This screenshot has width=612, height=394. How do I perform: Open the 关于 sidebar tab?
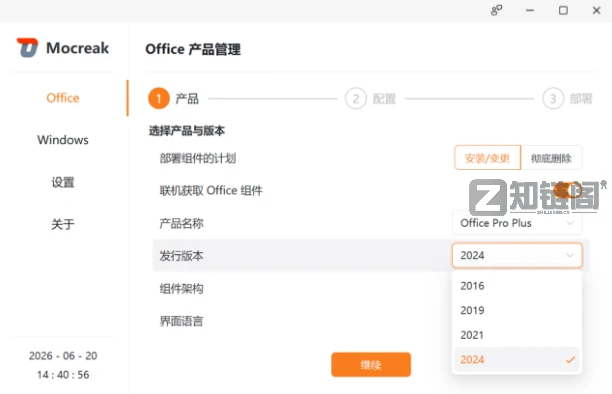coord(63,224)
